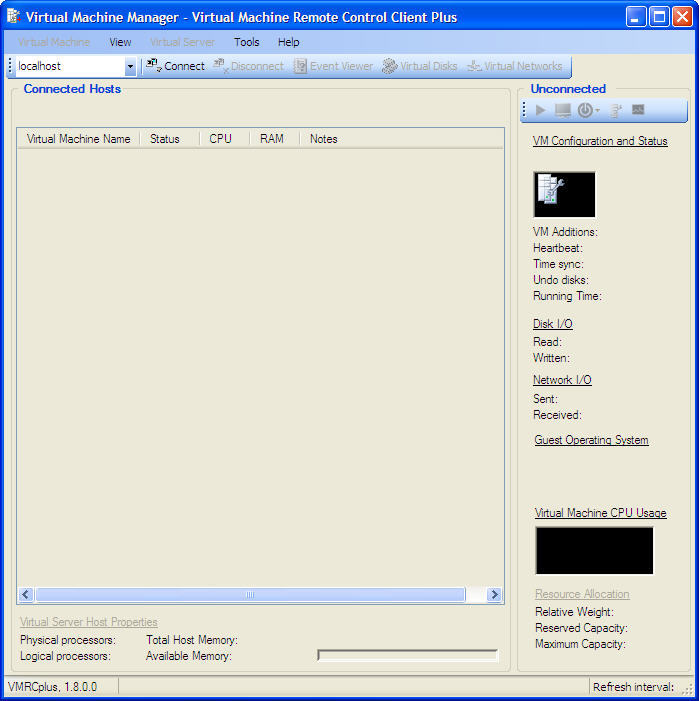
Task: Expand the localhost host dropdown arrow
Action: [x=130, y=67]
